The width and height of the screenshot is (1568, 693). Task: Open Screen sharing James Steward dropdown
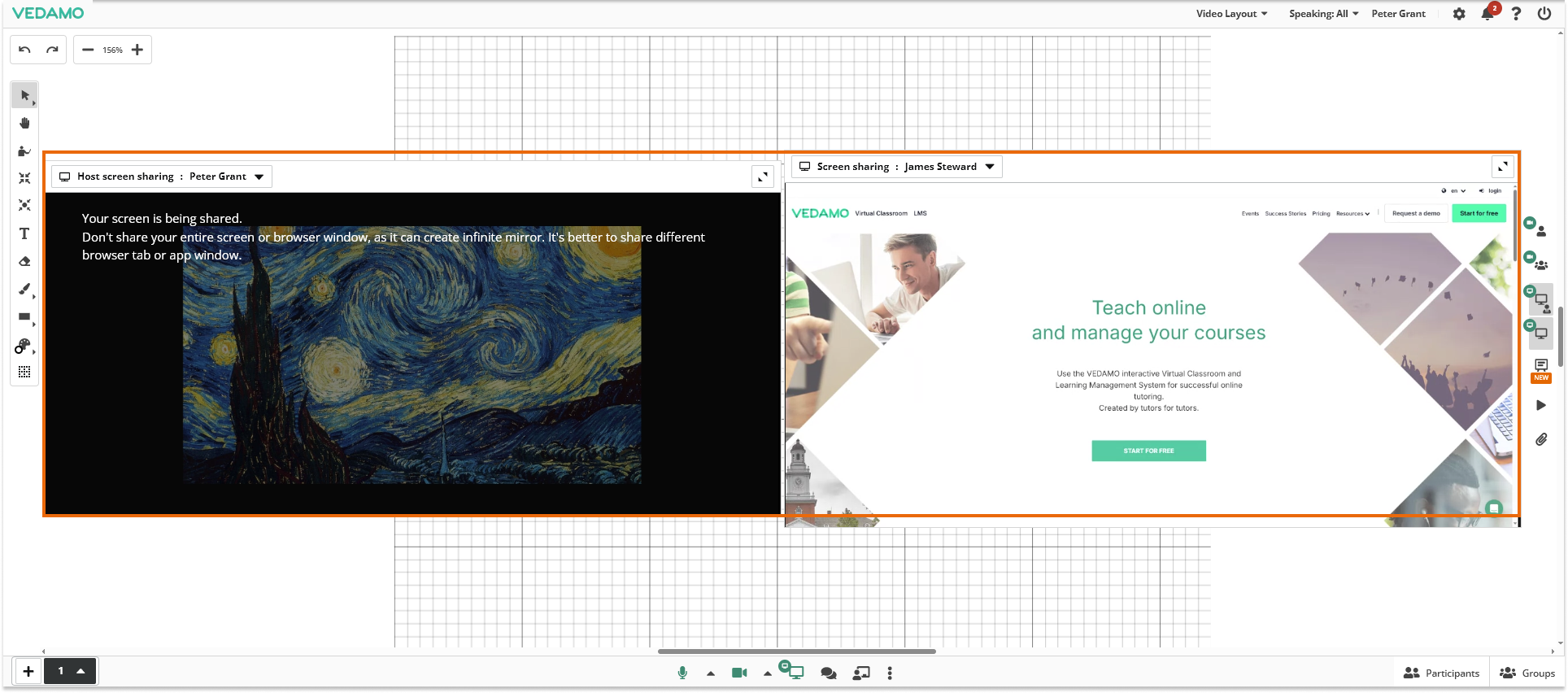(897, 167)
